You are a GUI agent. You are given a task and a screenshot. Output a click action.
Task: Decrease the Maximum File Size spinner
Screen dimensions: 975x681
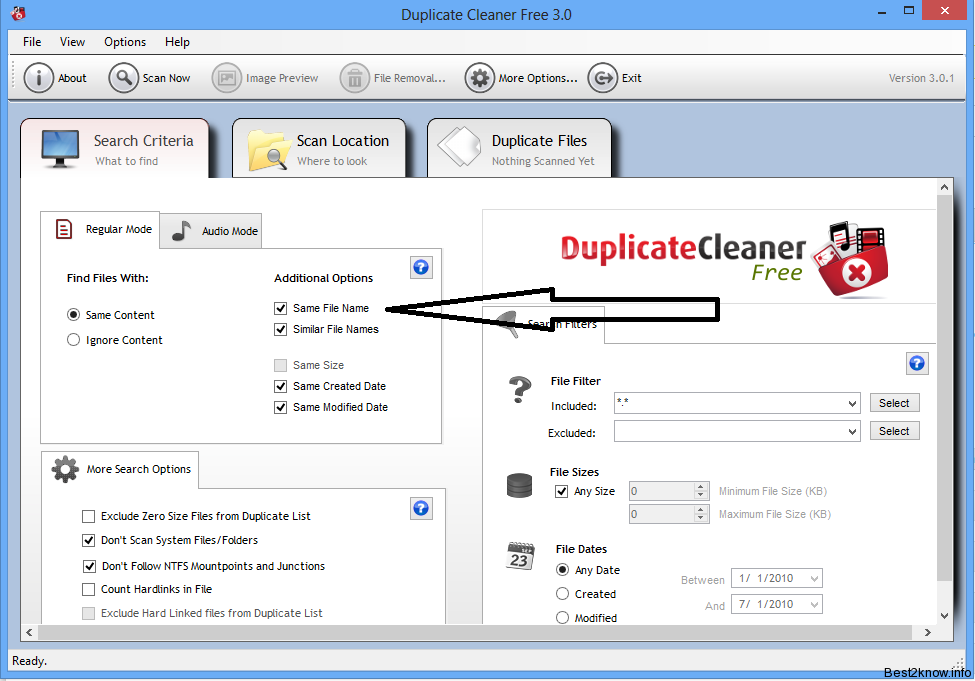(701, 518)
